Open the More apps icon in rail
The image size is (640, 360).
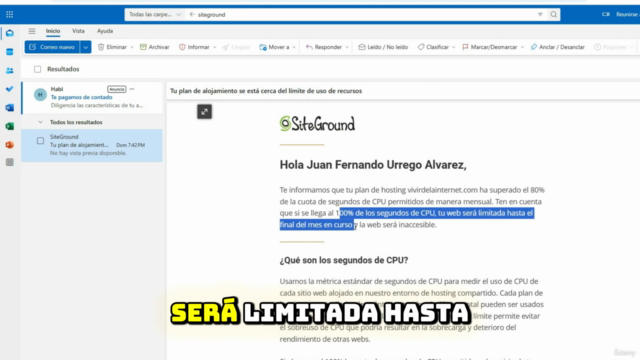[9, 162]
